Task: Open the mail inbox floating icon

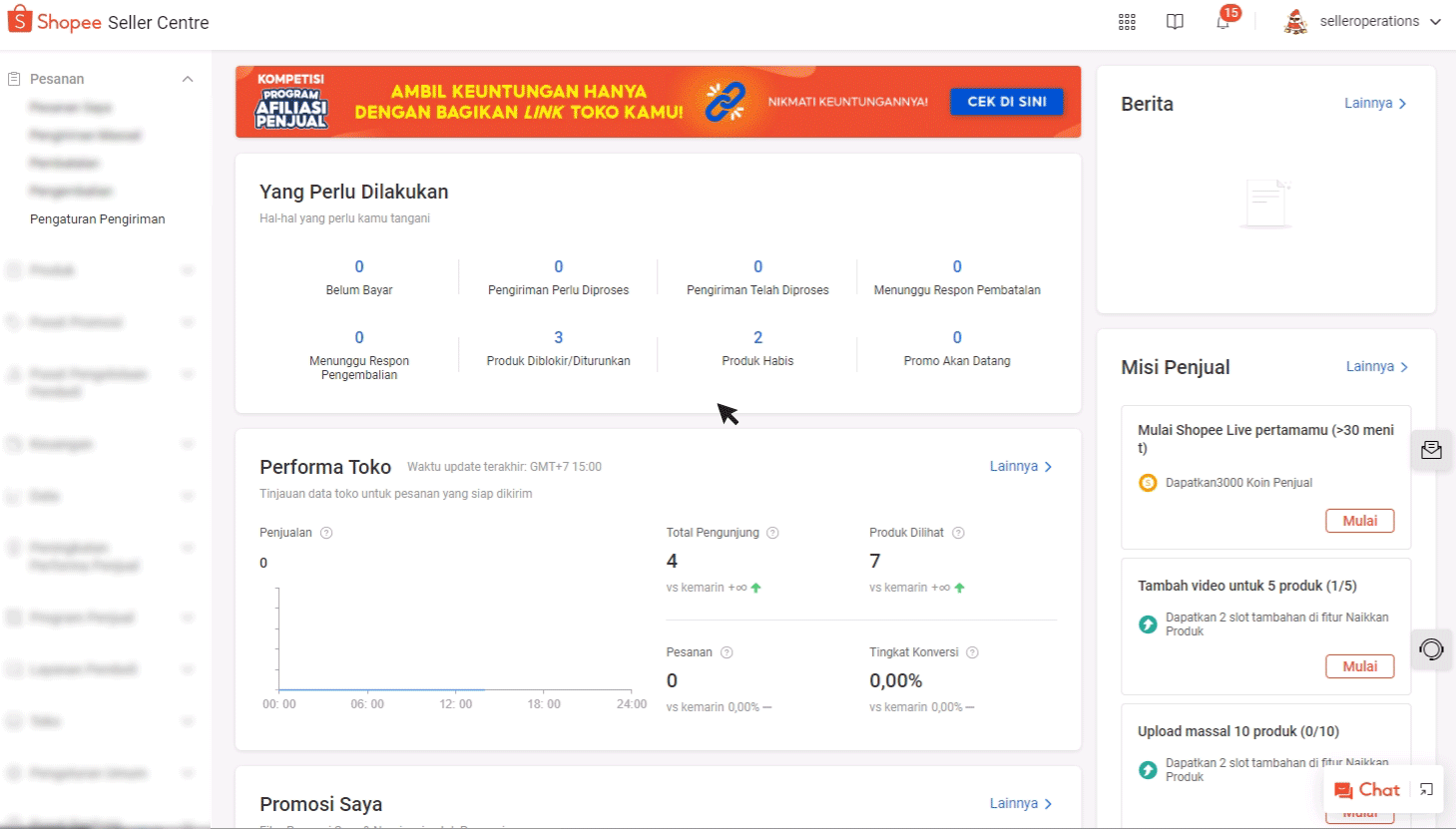Action: tap(1431, 450)
